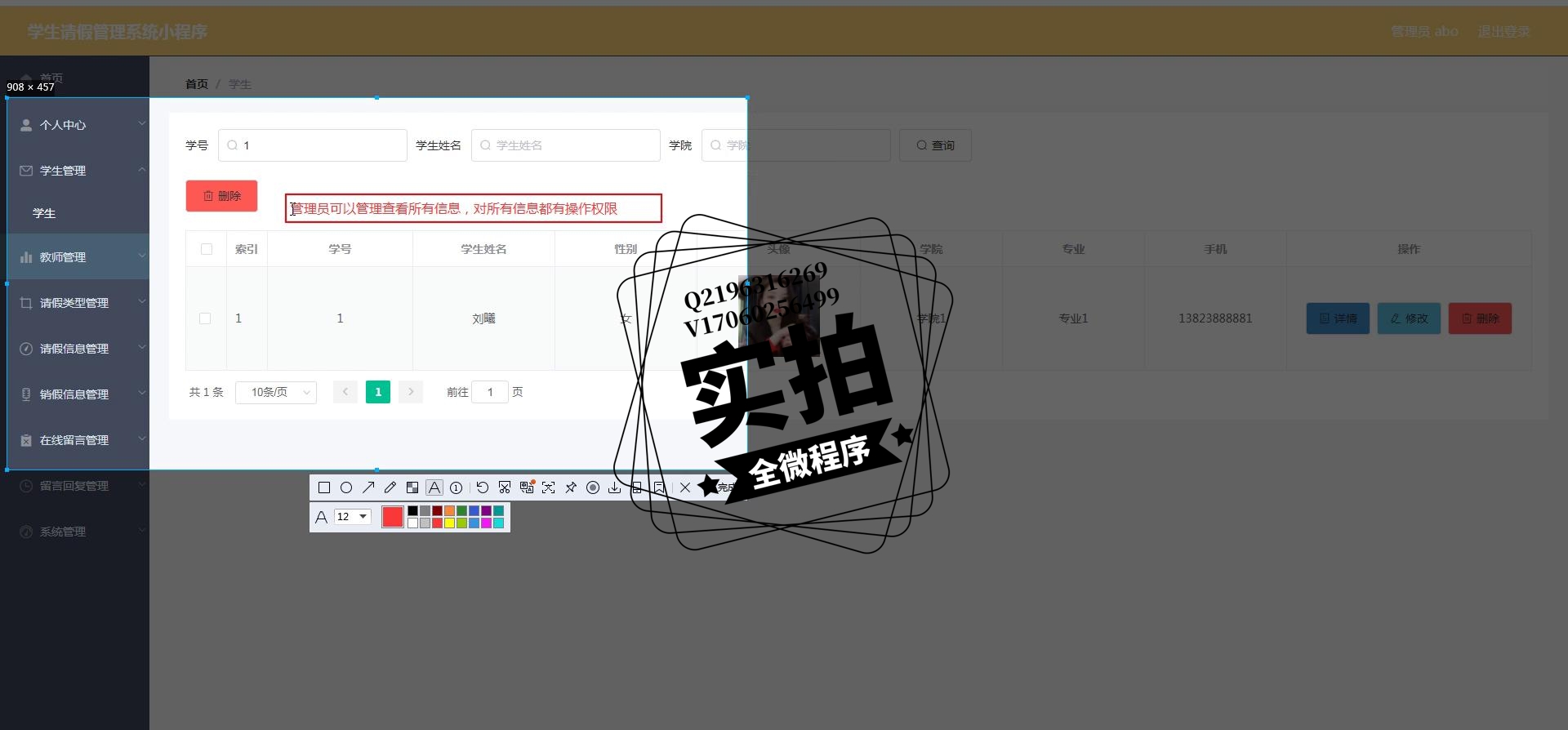Image resolution: width=1568 pixels, height=730 pixels.
Task: Expand 系统管理 with its chevron
Action: [x=141, y=531]
